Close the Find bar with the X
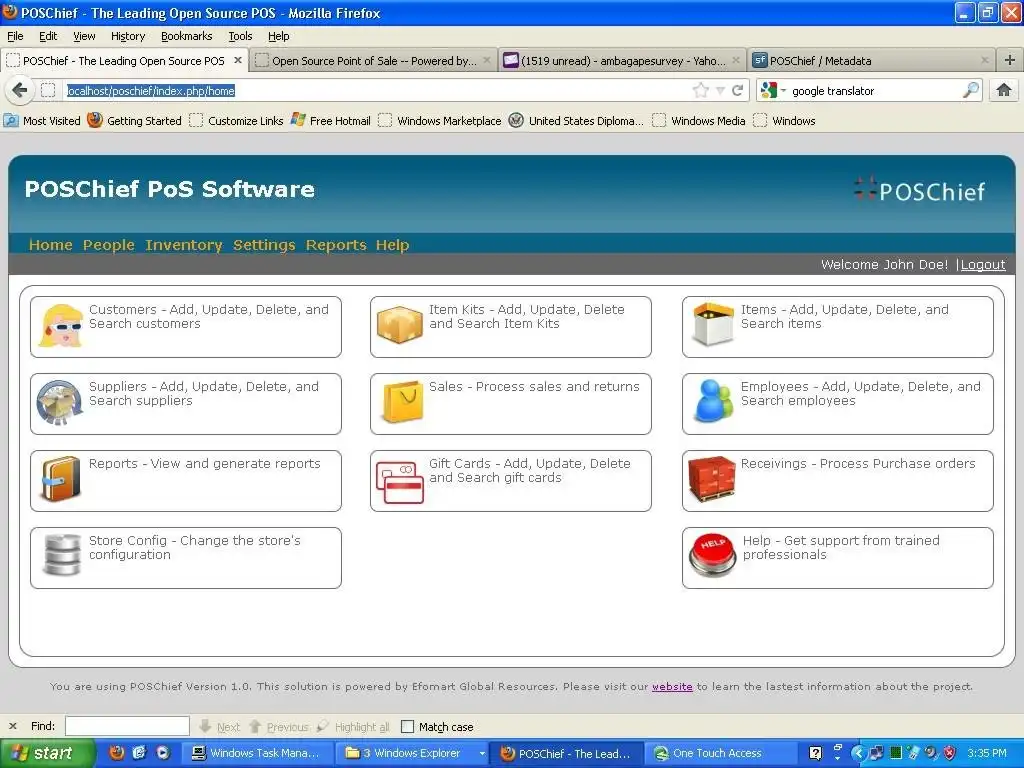Screen dimensions: 1024x768 [12, 726]
